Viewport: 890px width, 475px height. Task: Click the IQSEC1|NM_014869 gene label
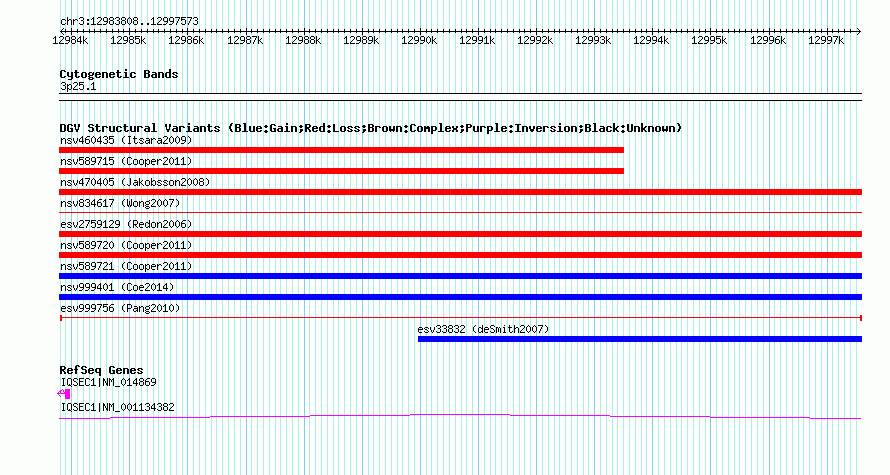pos(108,382)
